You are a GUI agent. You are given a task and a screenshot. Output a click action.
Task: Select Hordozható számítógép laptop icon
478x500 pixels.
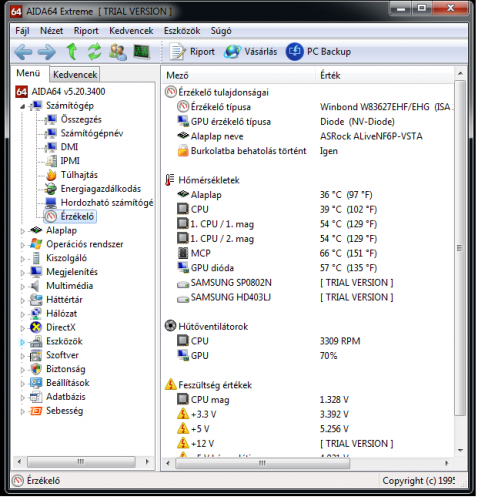pyautogui.click(x=51, y=203)
